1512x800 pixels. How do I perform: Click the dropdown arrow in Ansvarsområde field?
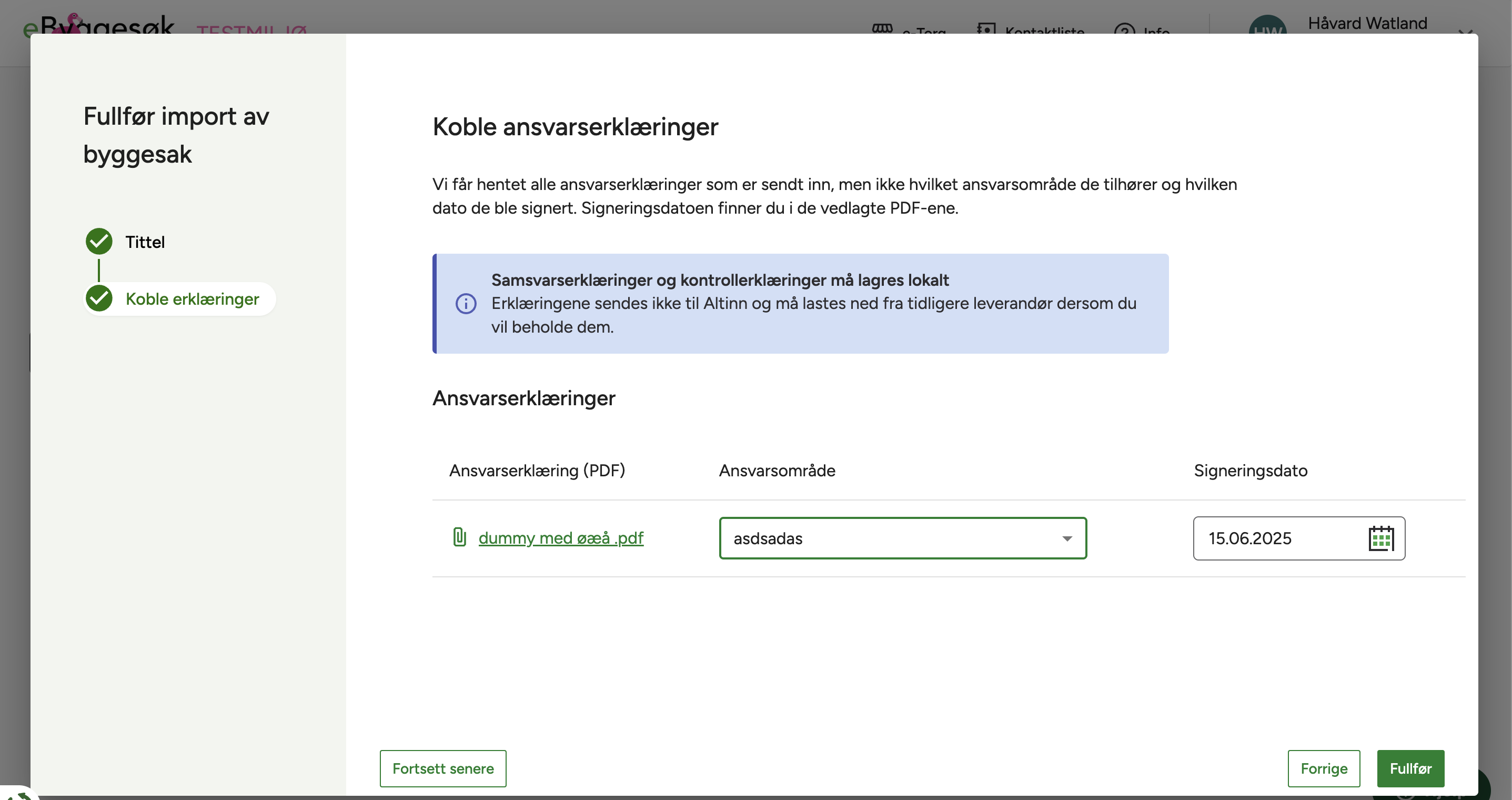click(x=1066, y=538)
